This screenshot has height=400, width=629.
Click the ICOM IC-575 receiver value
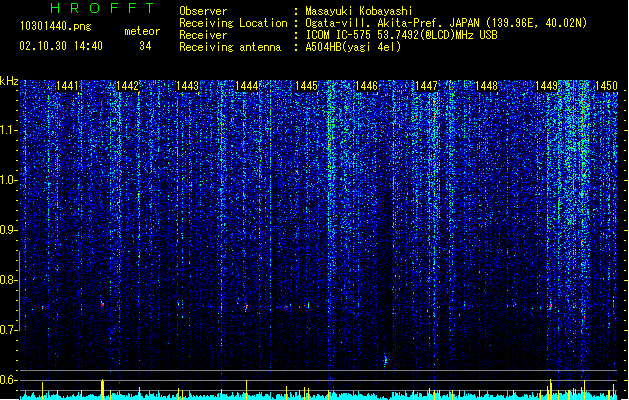coord(402,35)
